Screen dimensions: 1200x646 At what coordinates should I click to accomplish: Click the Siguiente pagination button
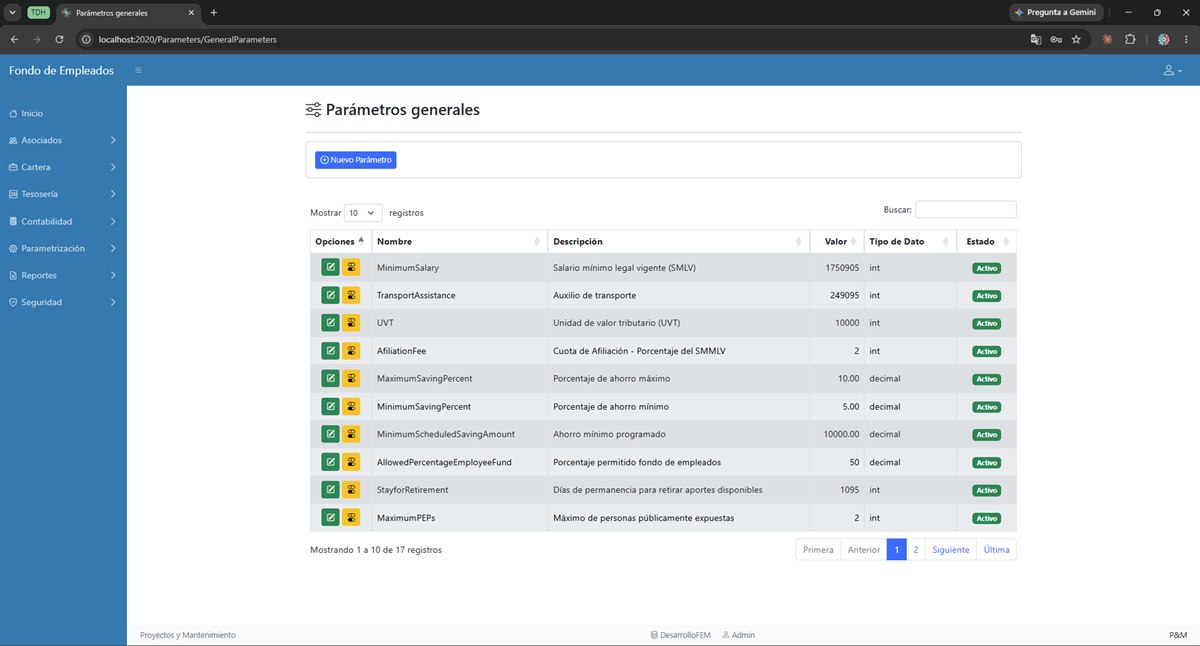951,550
